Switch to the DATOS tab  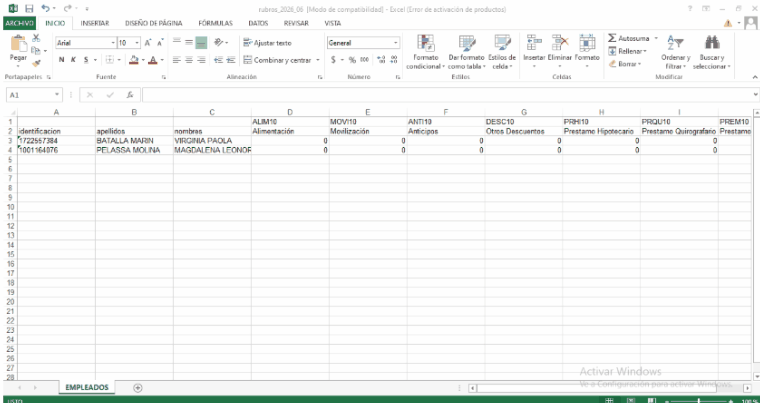point(258,23)
